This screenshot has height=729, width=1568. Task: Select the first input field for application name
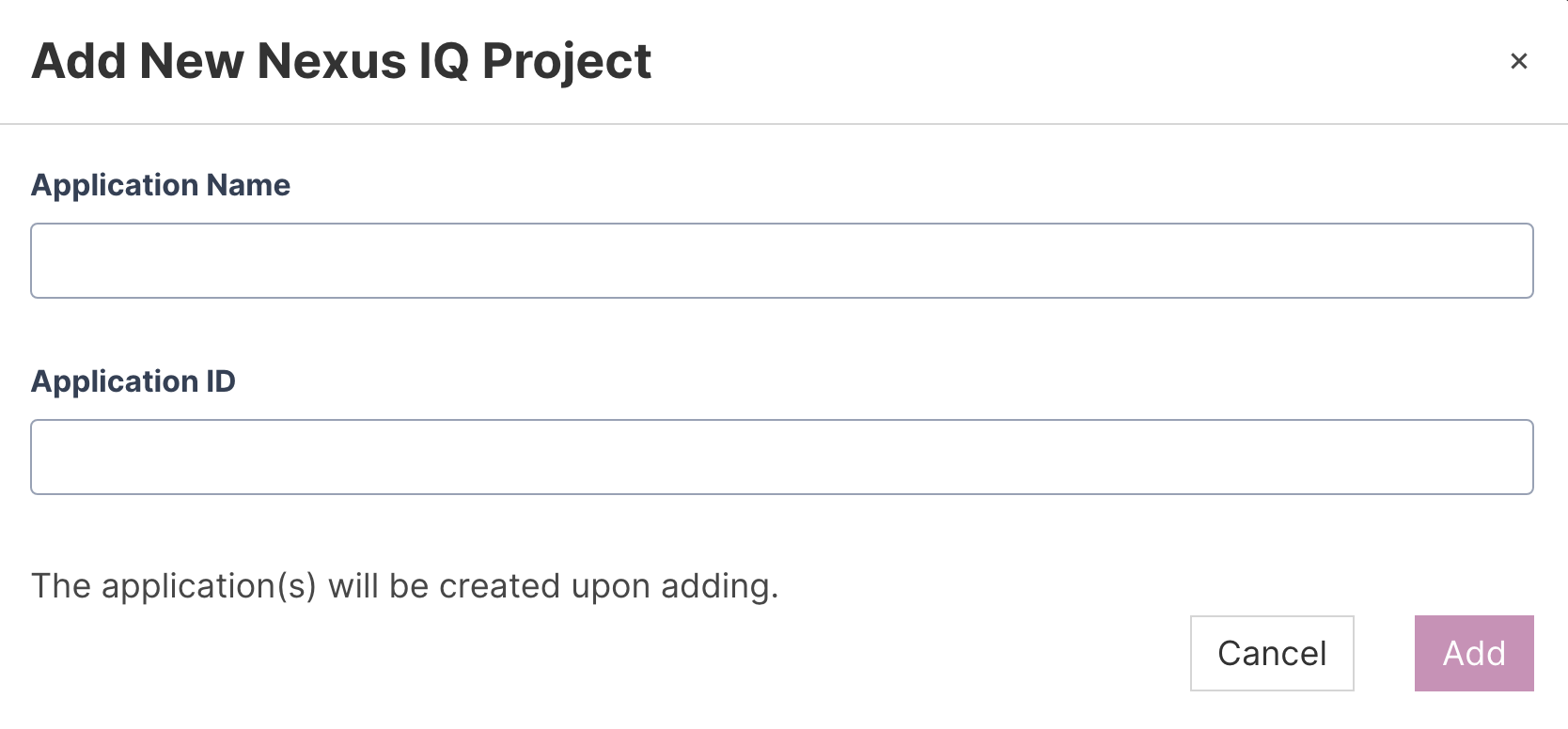pos(781,260)
